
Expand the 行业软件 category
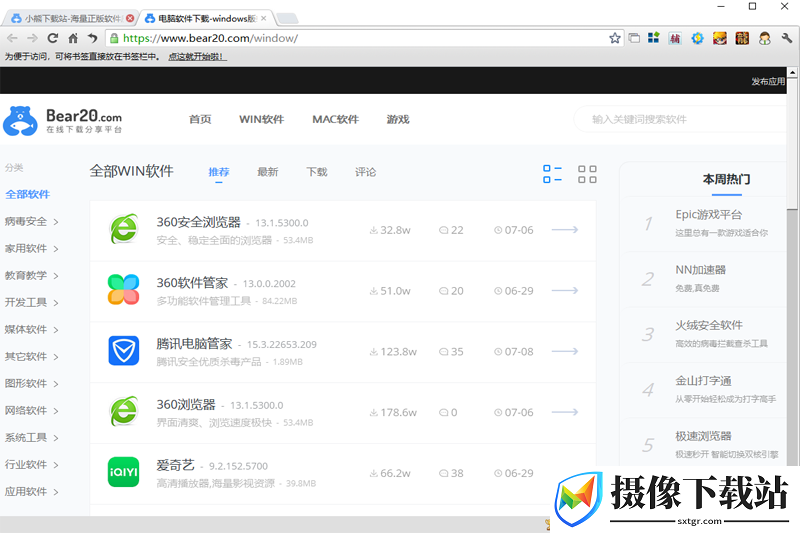click(x=32, y=465)
